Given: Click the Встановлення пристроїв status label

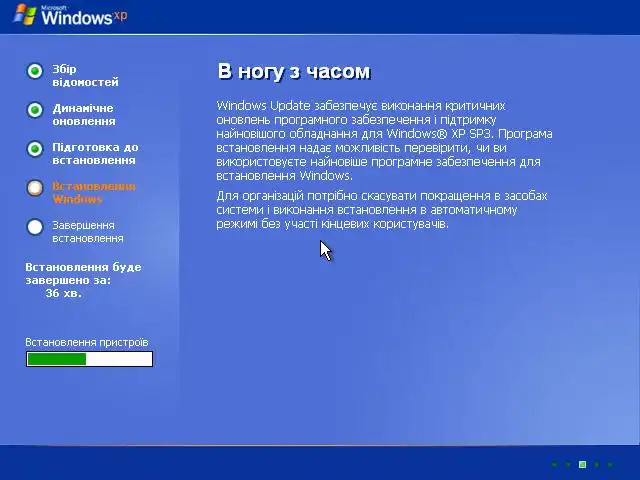Looking at the screenshot, I should point(87,342).
